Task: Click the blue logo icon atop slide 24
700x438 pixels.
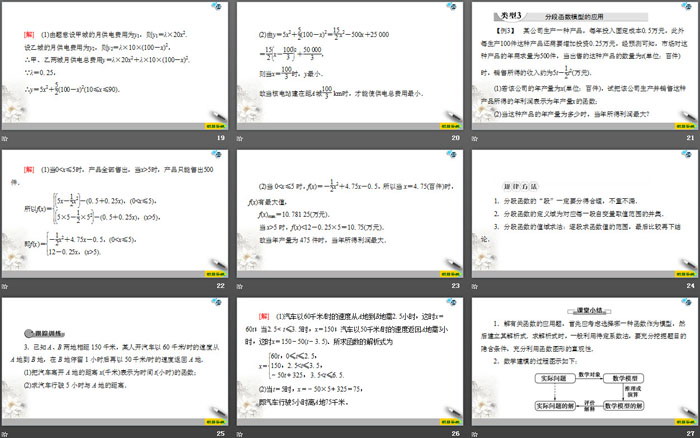Action: 687,154
